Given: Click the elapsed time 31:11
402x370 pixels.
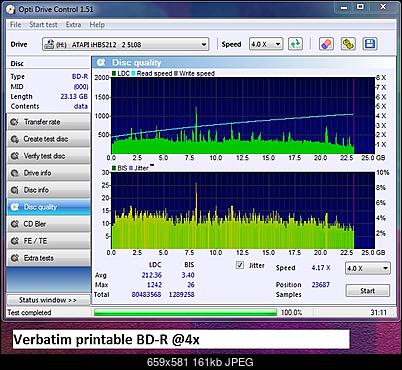Looking at the screenshot, I should pos(379,313).
